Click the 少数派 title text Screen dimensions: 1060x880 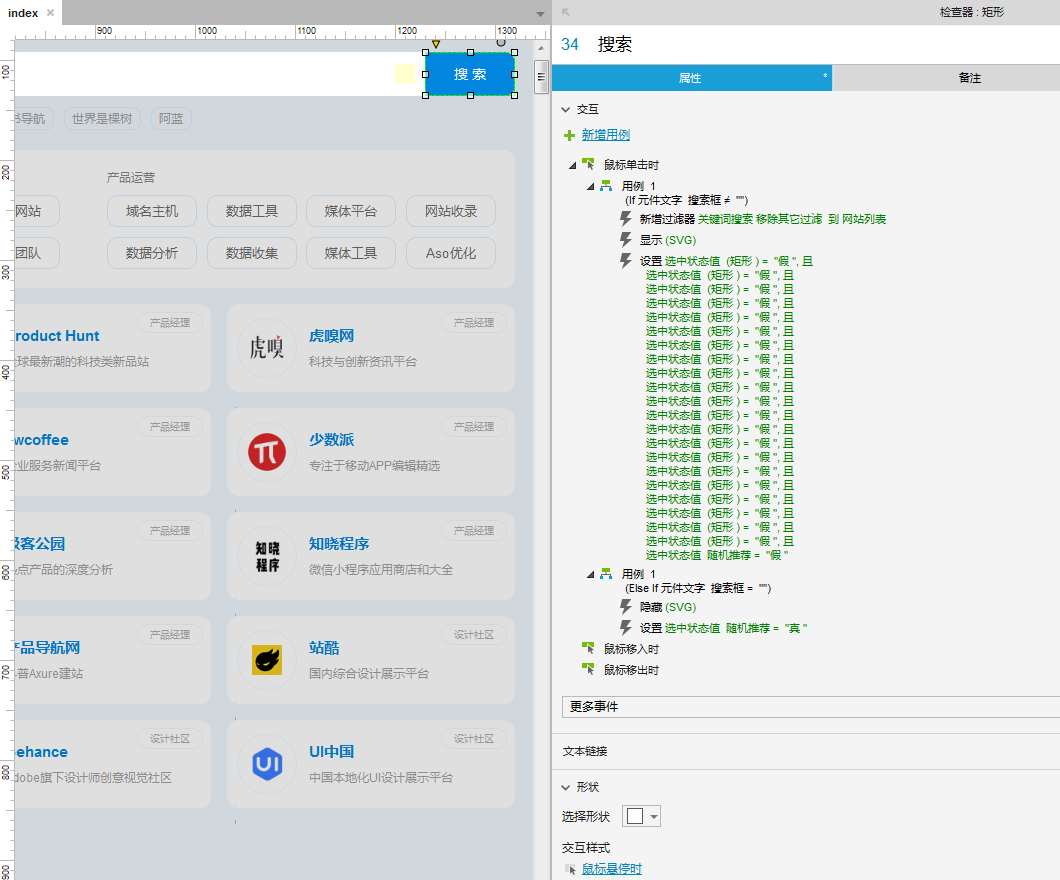[x=331, y=440]
